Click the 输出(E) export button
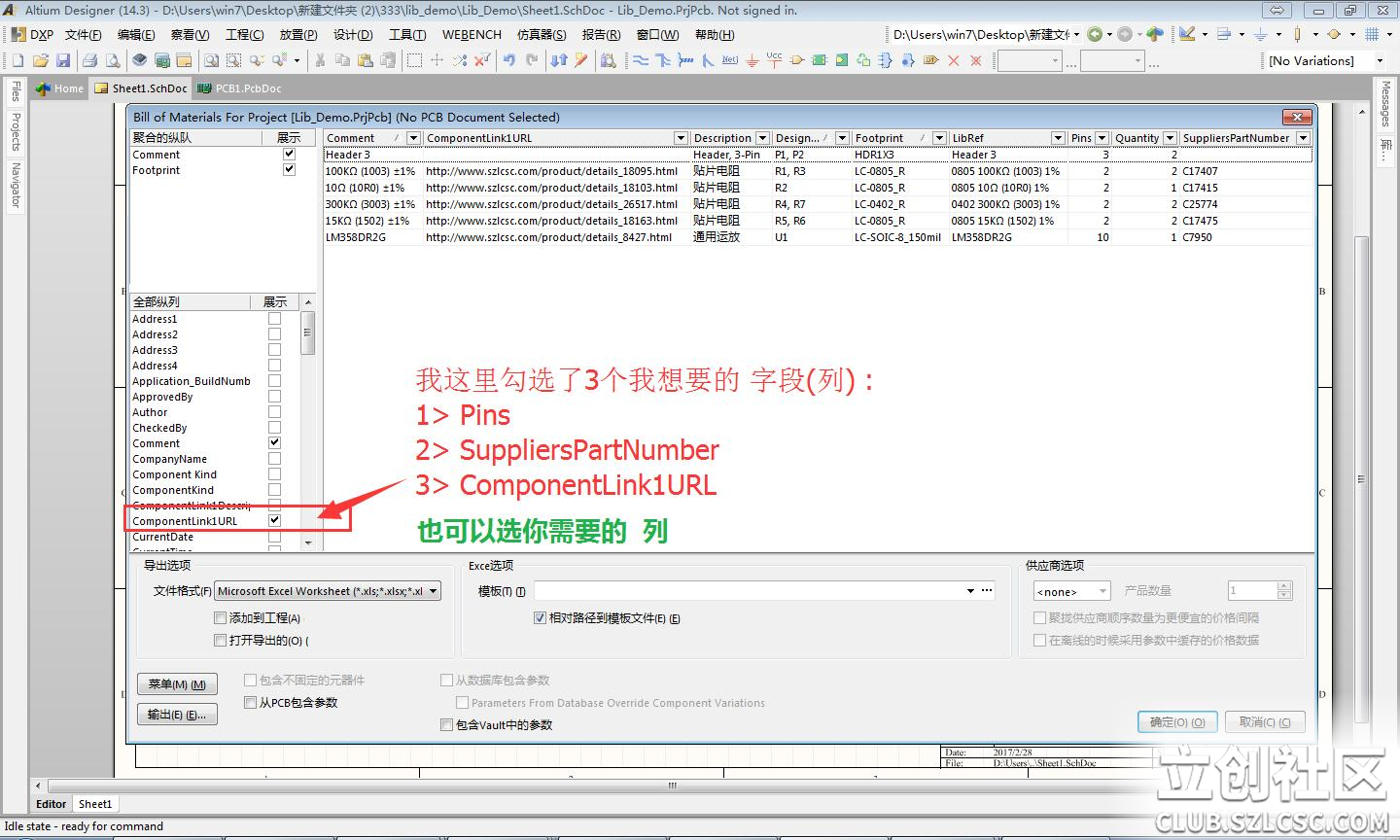The image size is (1400, 840). [177, 715]
